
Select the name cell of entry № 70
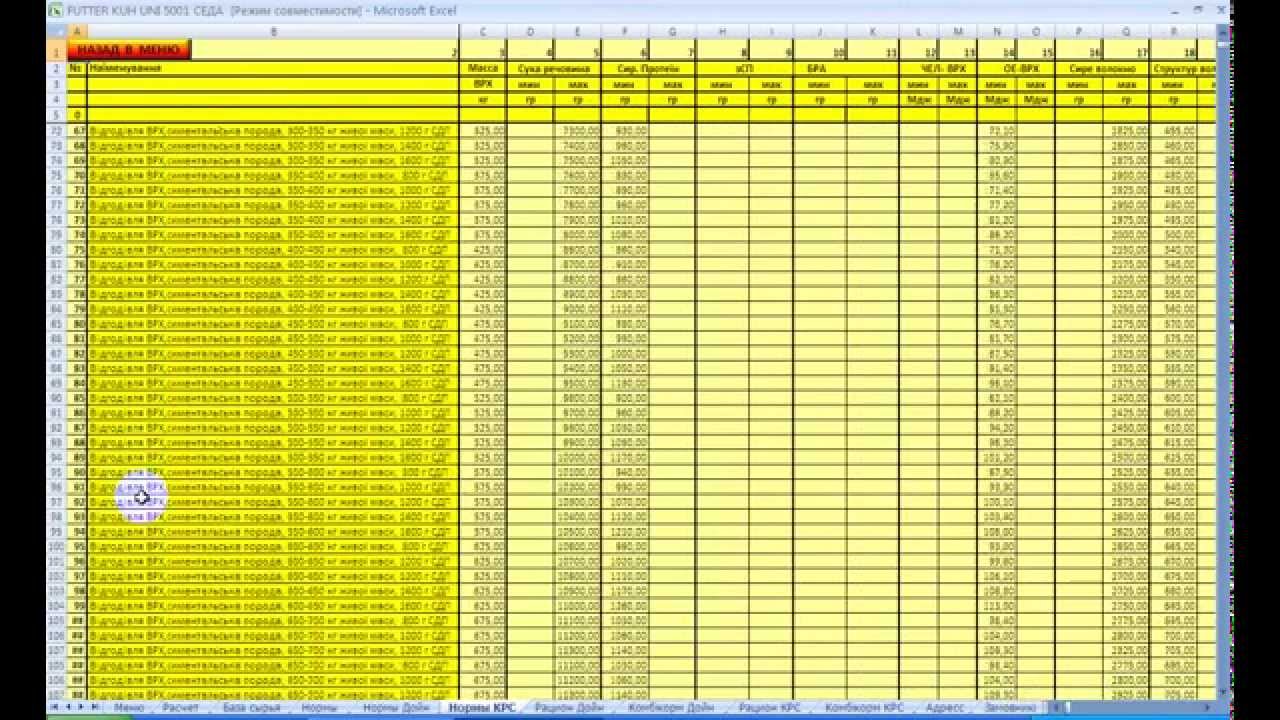273,175
